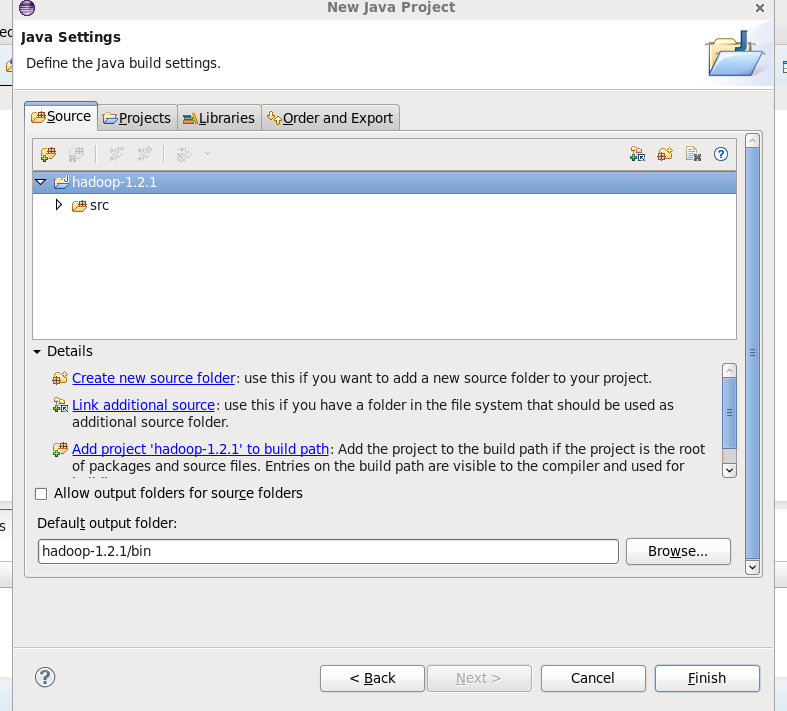Image resolution: width=787 pixels, height=711 pixels.
Task: Click the Create new source folder link
Action: click(x=154, y=378)
